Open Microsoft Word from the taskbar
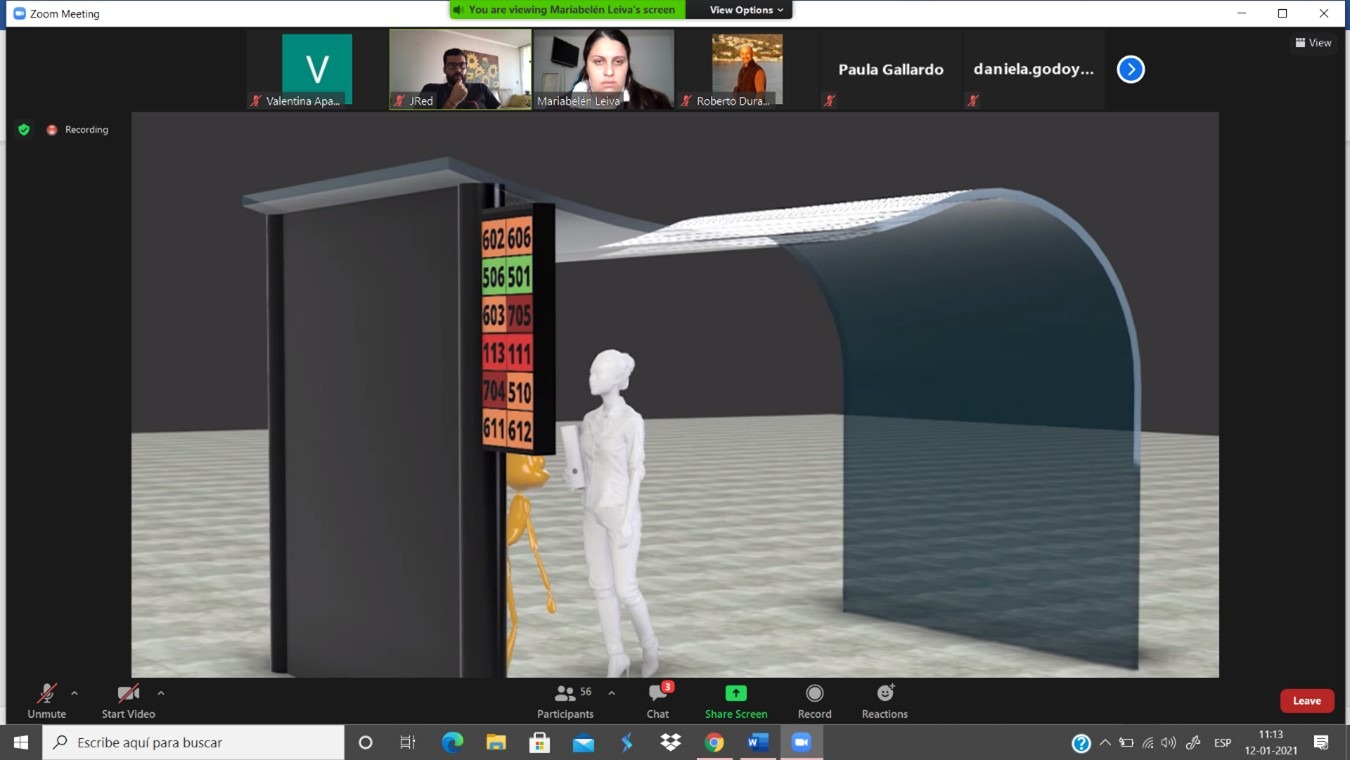This screenshot has width=1350, height=760. tap(757, 742)
